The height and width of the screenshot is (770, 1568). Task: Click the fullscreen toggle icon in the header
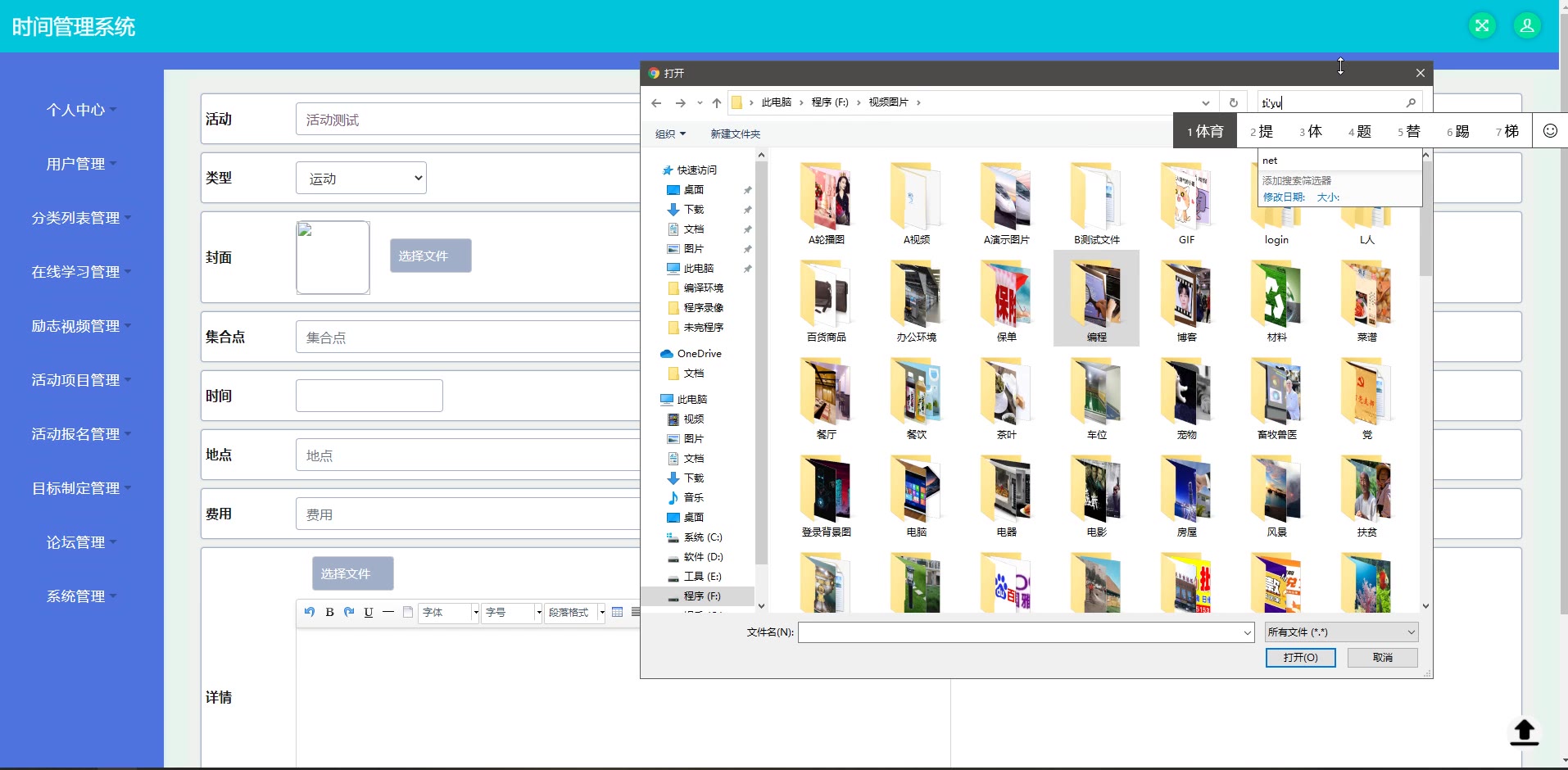point(1482,26)
